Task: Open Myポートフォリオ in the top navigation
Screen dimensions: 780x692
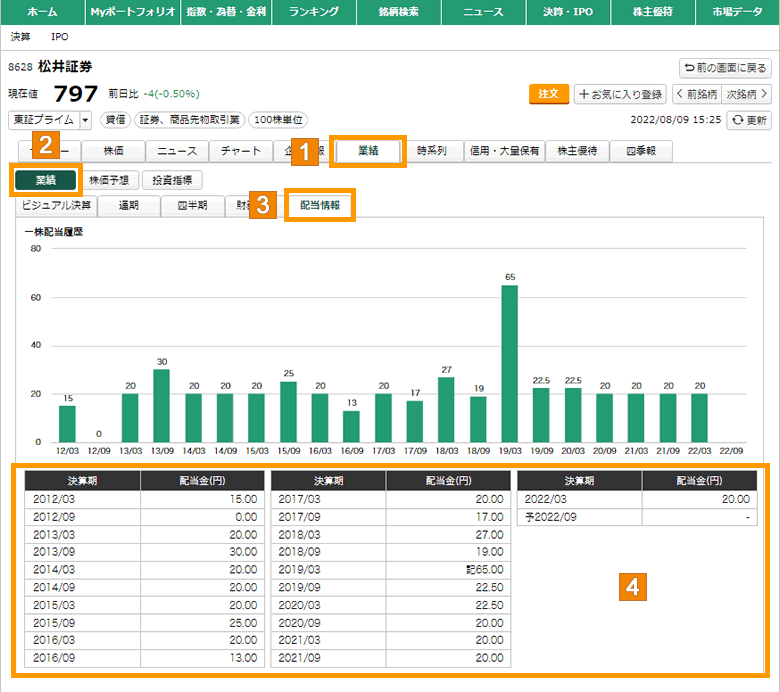Action: click(x=132, y=12)
